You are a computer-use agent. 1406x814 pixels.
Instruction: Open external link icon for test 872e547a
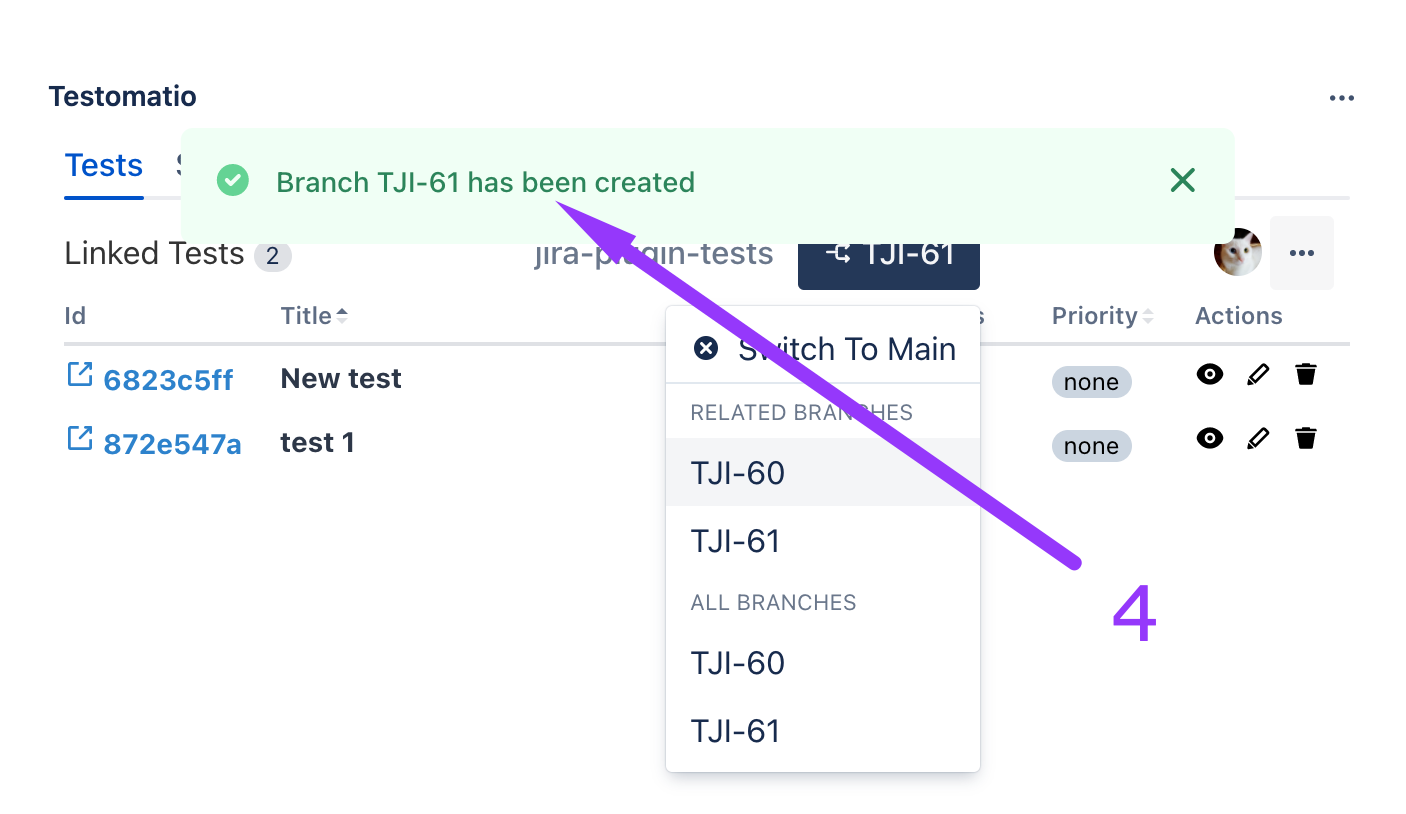pos(79,439)
